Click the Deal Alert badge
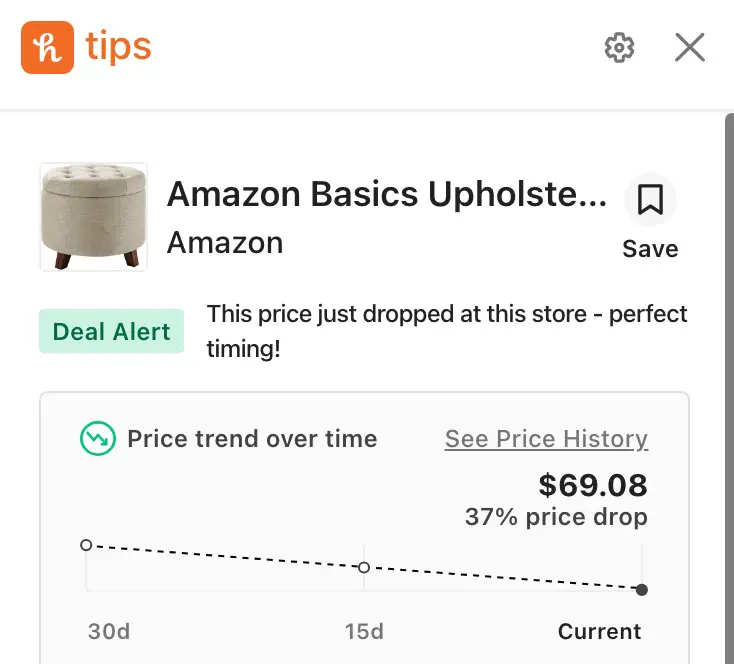 coord(111,331)
